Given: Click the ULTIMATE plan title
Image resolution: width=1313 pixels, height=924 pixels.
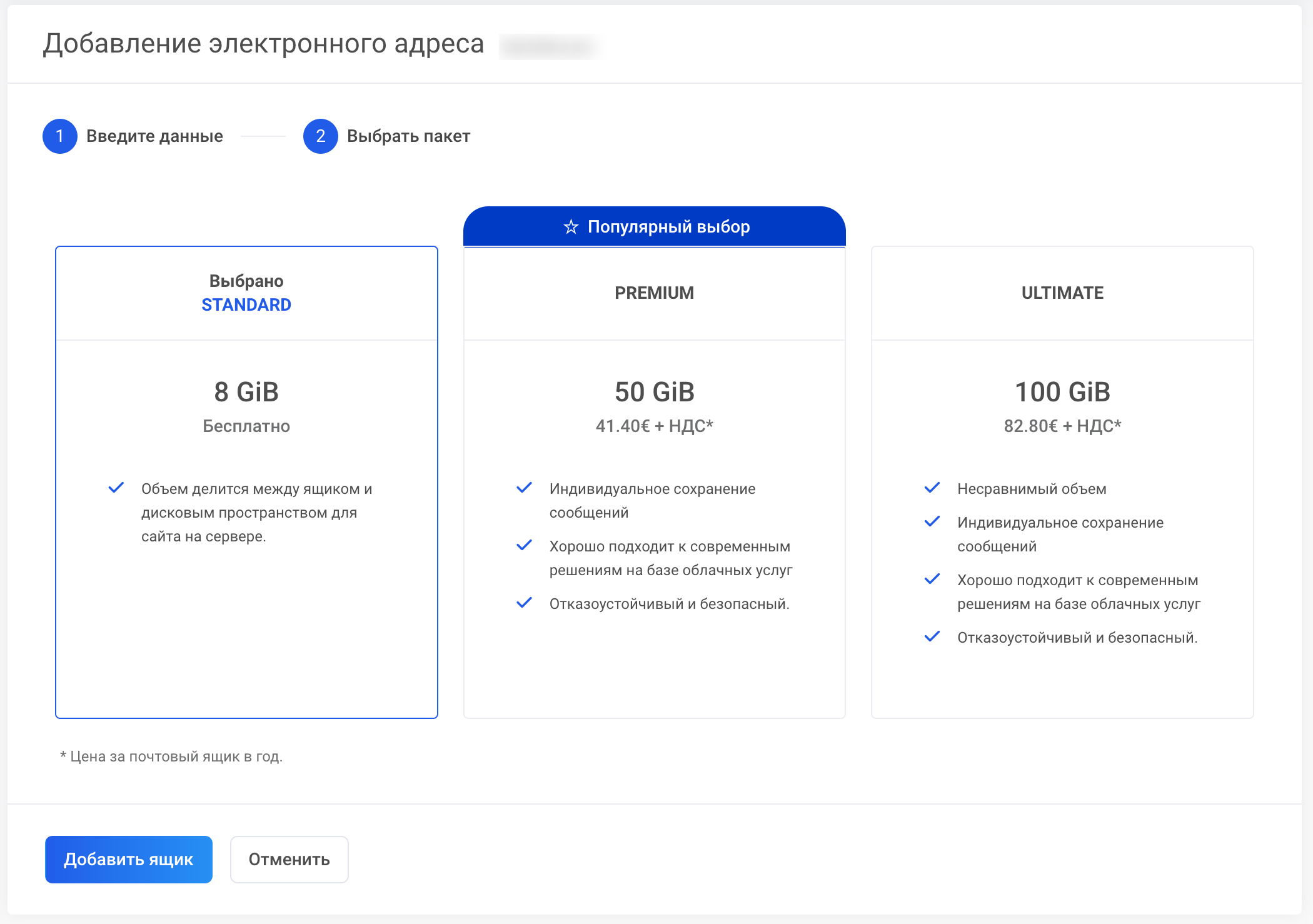Looking at the screenshot, I should [1062, 293].
